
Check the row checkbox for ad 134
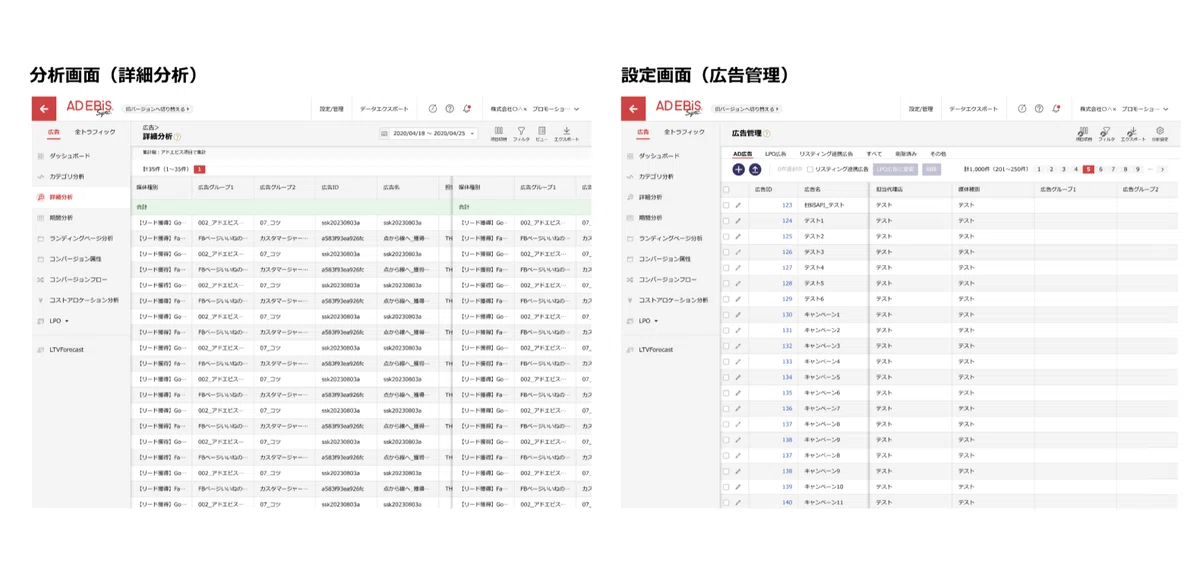(726, 377)
